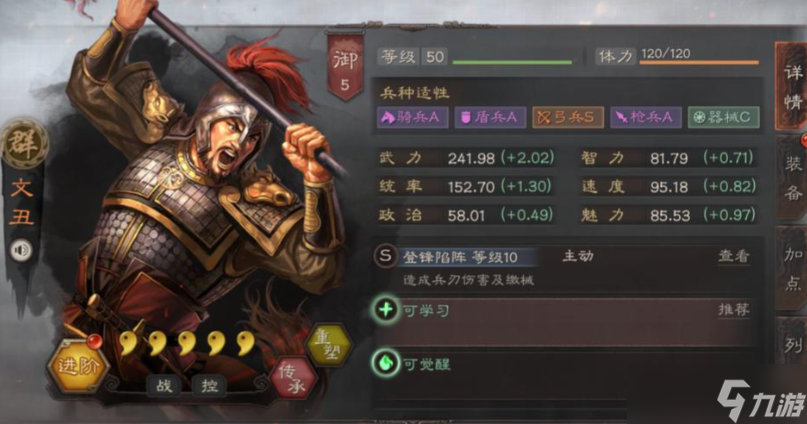Click 查看 to view skill details
Screen dimensions: 807x424
pos(733,256)
